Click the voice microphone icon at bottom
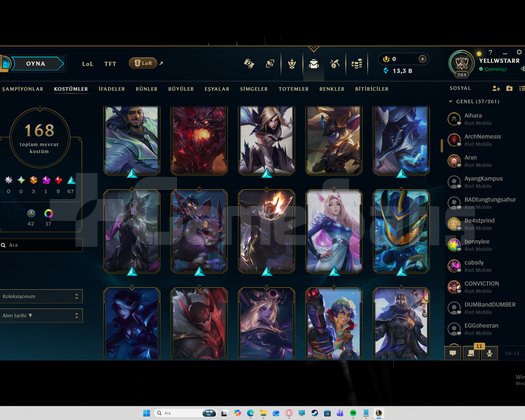Image resolution: width=525 pixels, height=420 pixels. pyautogui.click(x=490, y=353)
